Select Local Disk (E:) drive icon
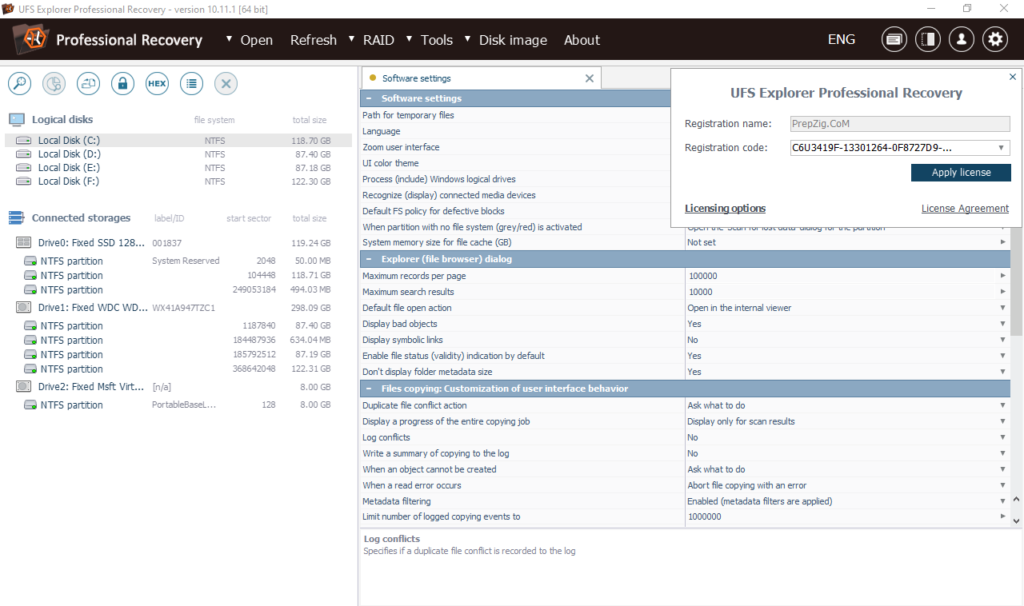Viewport: 1024px width, 606px height. click(x=24, y=168)
